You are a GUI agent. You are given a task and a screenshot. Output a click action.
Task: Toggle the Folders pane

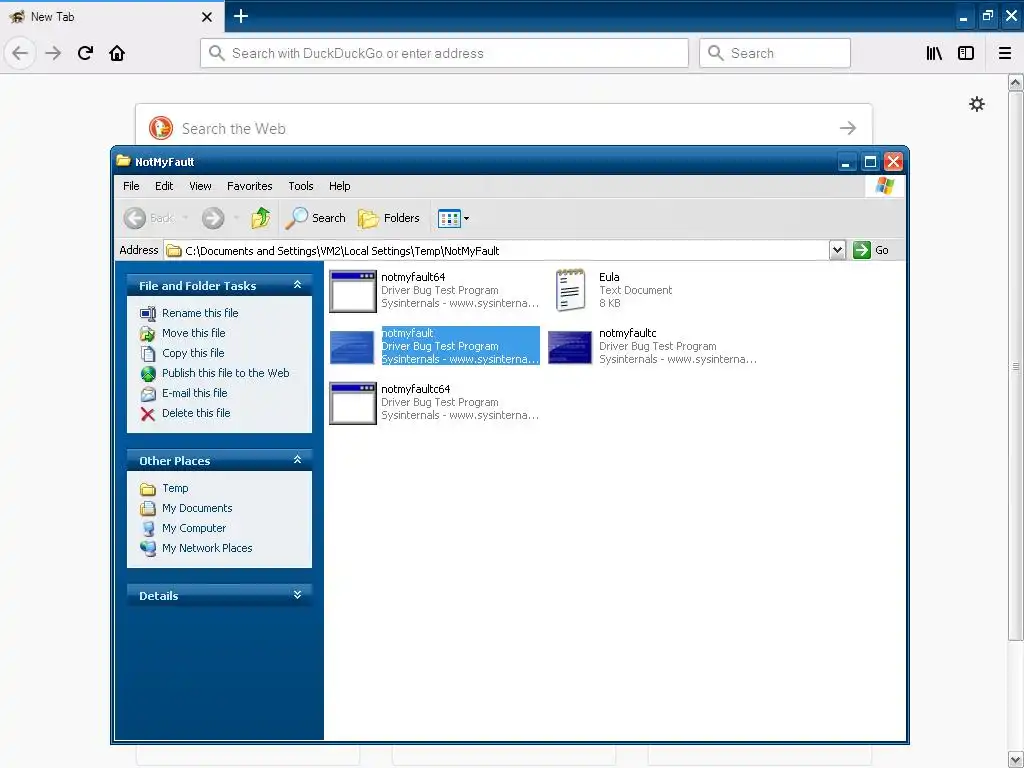tap(389, 218)
